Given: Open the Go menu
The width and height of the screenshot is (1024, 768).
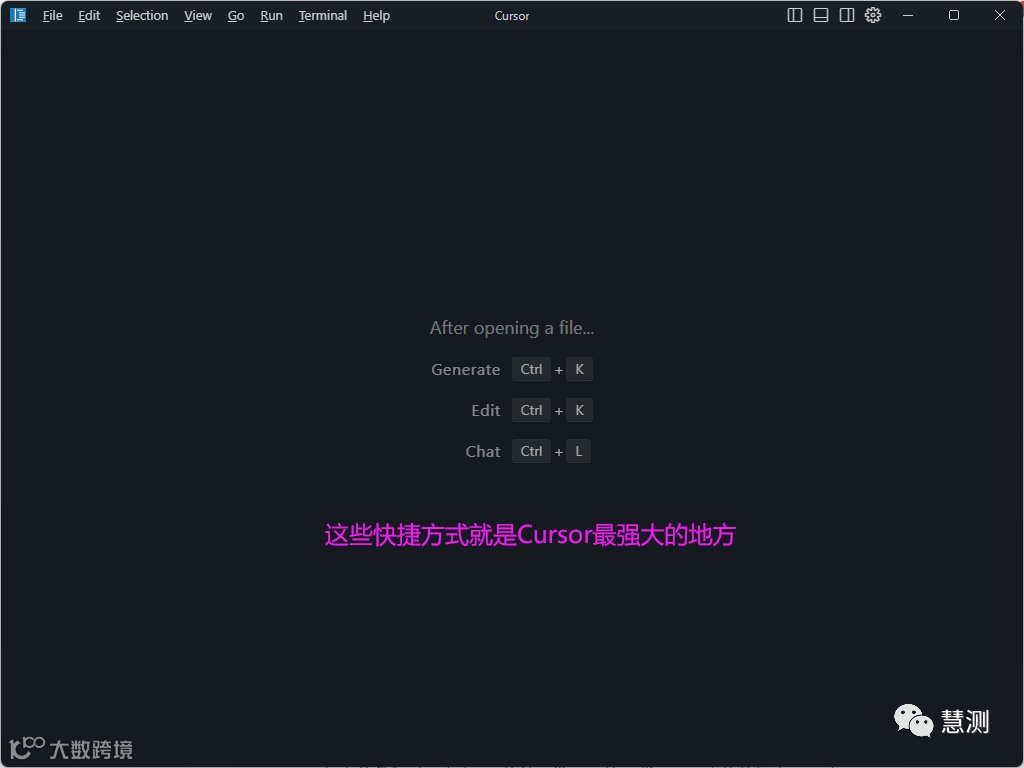Looking at the screenshot, I should click(x=236, y=16).
